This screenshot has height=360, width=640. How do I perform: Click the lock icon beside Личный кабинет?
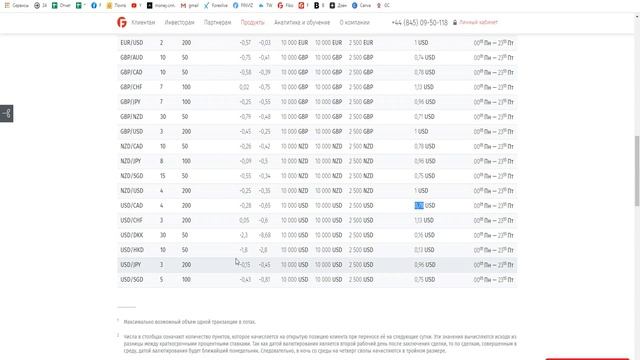tap(455, 22)
